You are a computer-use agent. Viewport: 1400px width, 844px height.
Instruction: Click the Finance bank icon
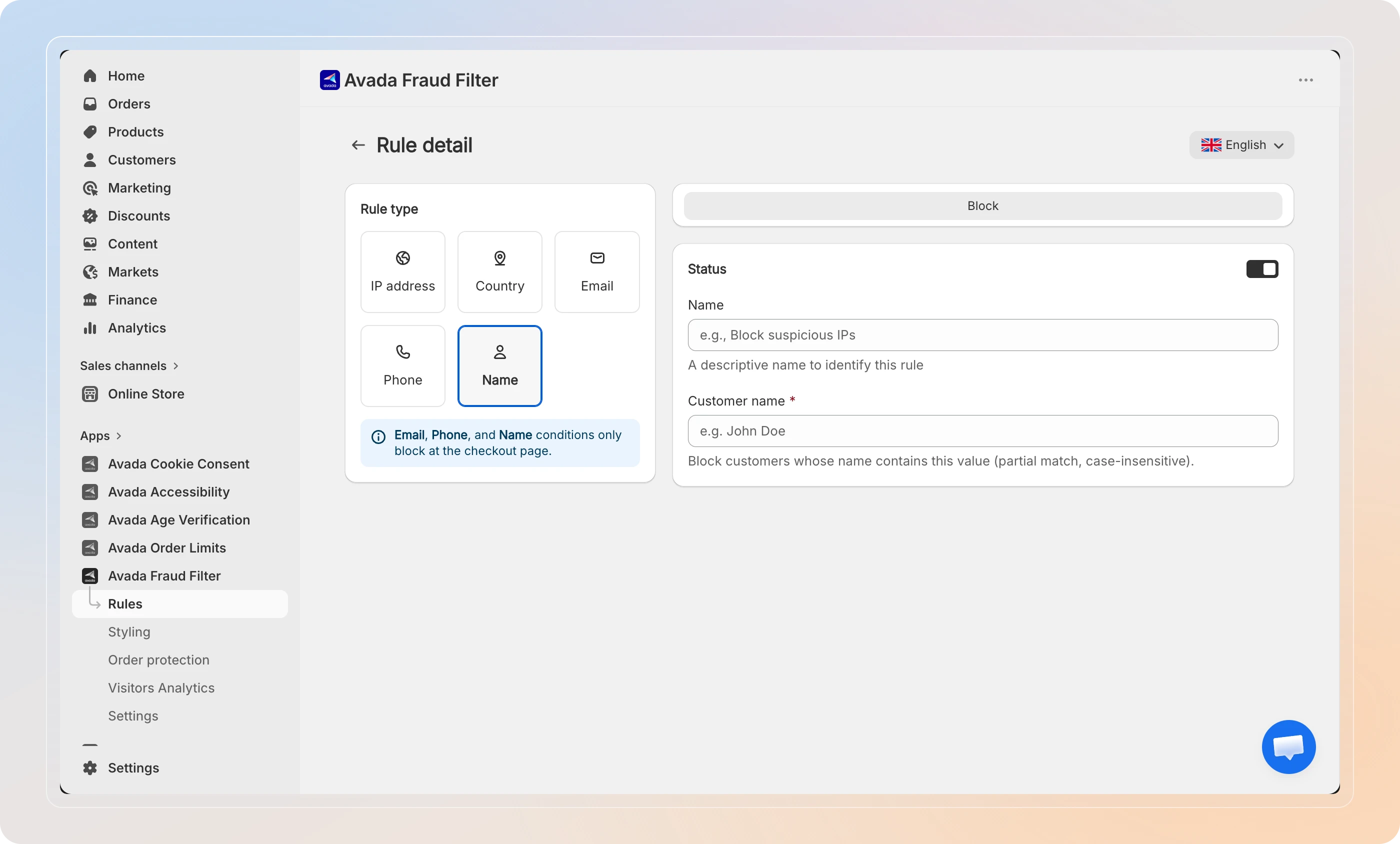tap(90, 300)
